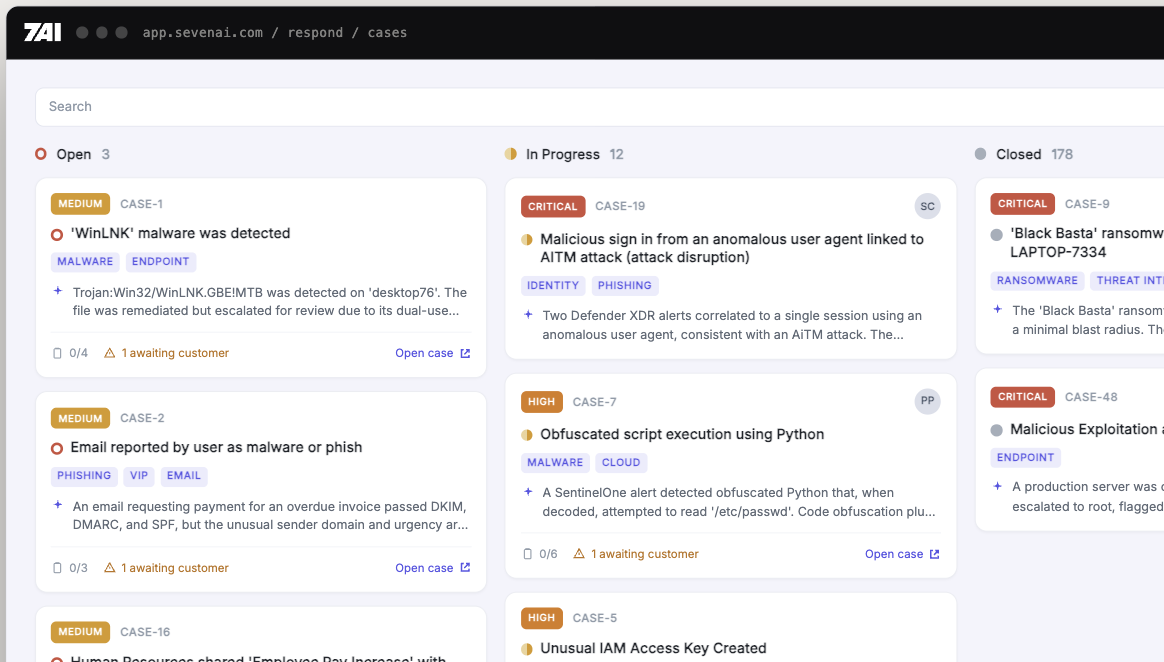
Task: Click external link icon on CASE-7 Open case
Action: [935, 554]
